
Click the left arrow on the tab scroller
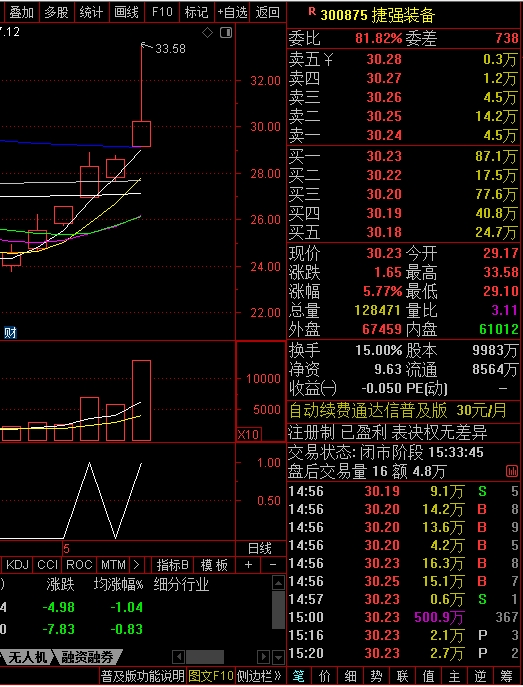(178, 657)
